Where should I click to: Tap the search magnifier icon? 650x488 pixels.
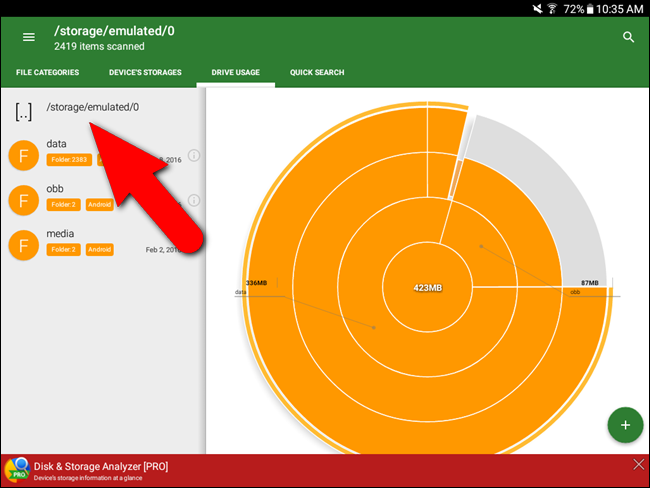point(628,37)
